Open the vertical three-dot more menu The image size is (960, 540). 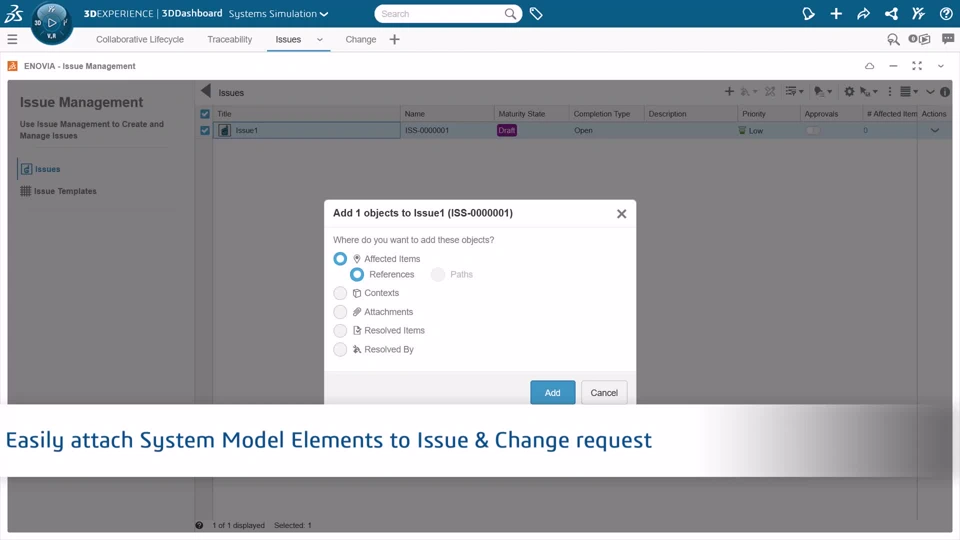(890, 91)
